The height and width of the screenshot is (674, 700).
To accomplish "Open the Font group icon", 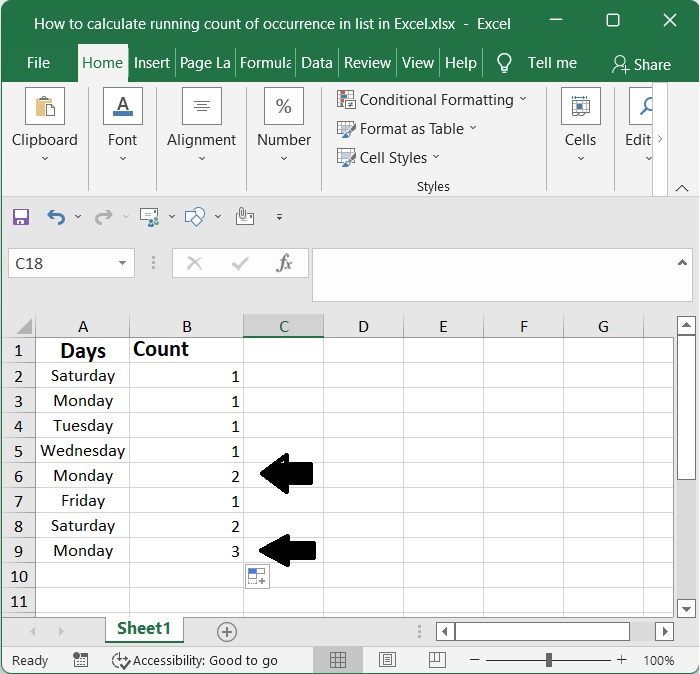I will [122, 106].
